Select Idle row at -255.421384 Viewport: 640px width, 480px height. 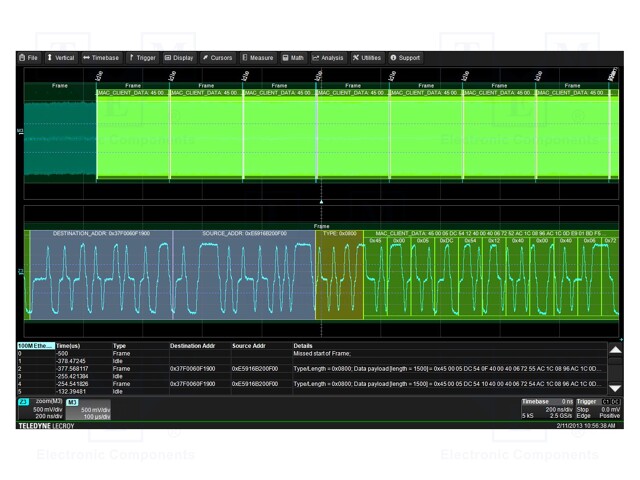point(312,376)
